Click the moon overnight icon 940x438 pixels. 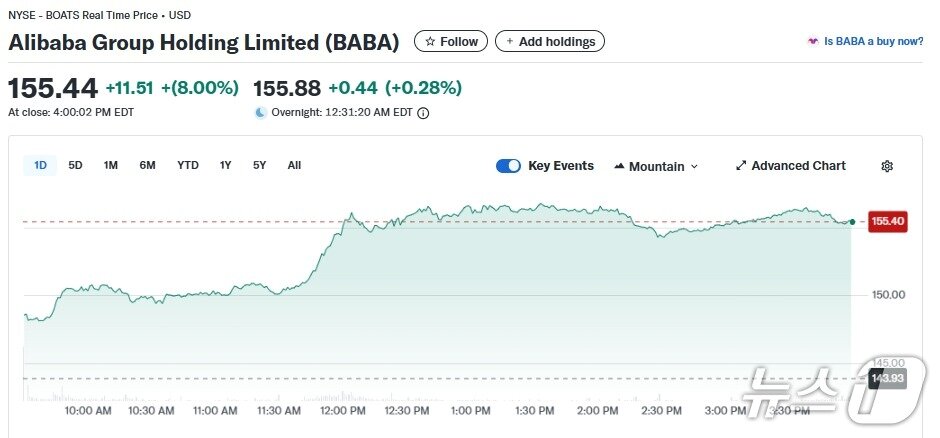pos(261,113)
